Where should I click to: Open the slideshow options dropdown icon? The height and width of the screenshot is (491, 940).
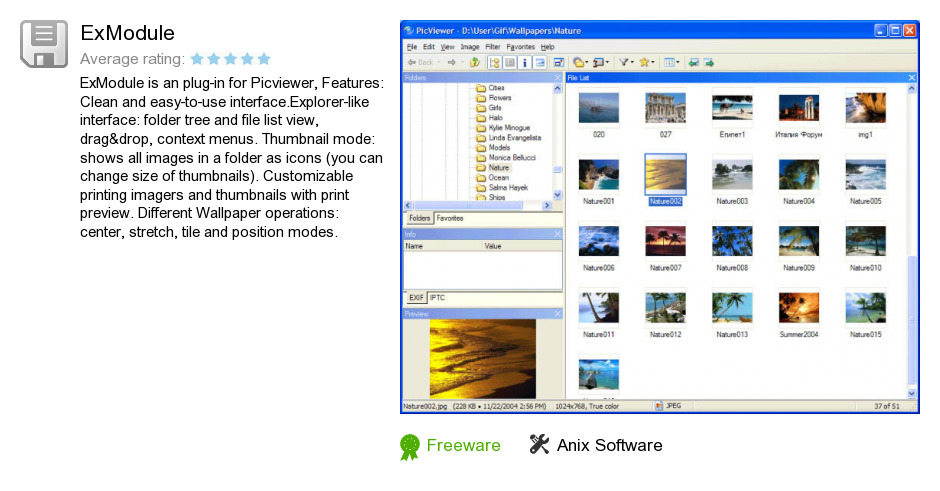(x=601, y=62)
